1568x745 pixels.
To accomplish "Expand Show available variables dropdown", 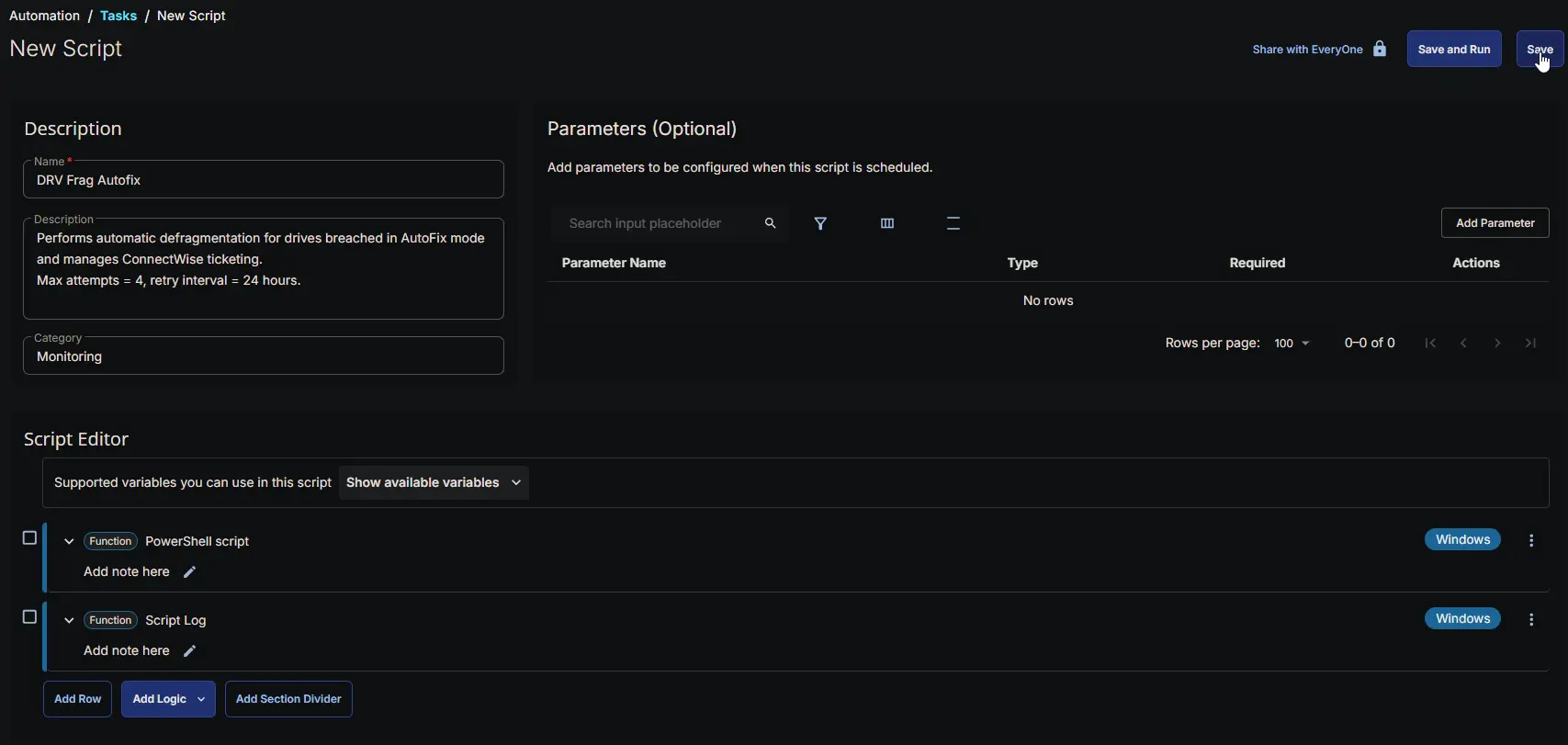I will [x=434, y=483].
